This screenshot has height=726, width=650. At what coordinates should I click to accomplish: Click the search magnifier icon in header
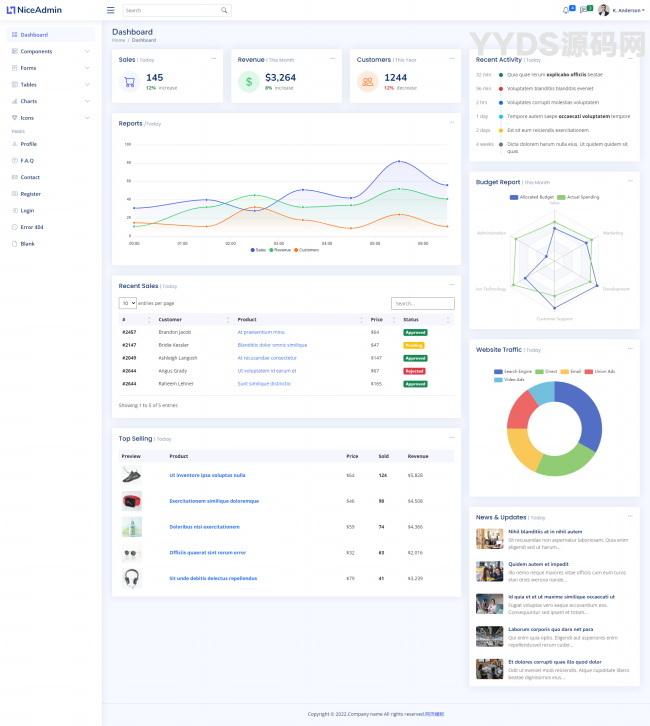(x=225, y=10)
